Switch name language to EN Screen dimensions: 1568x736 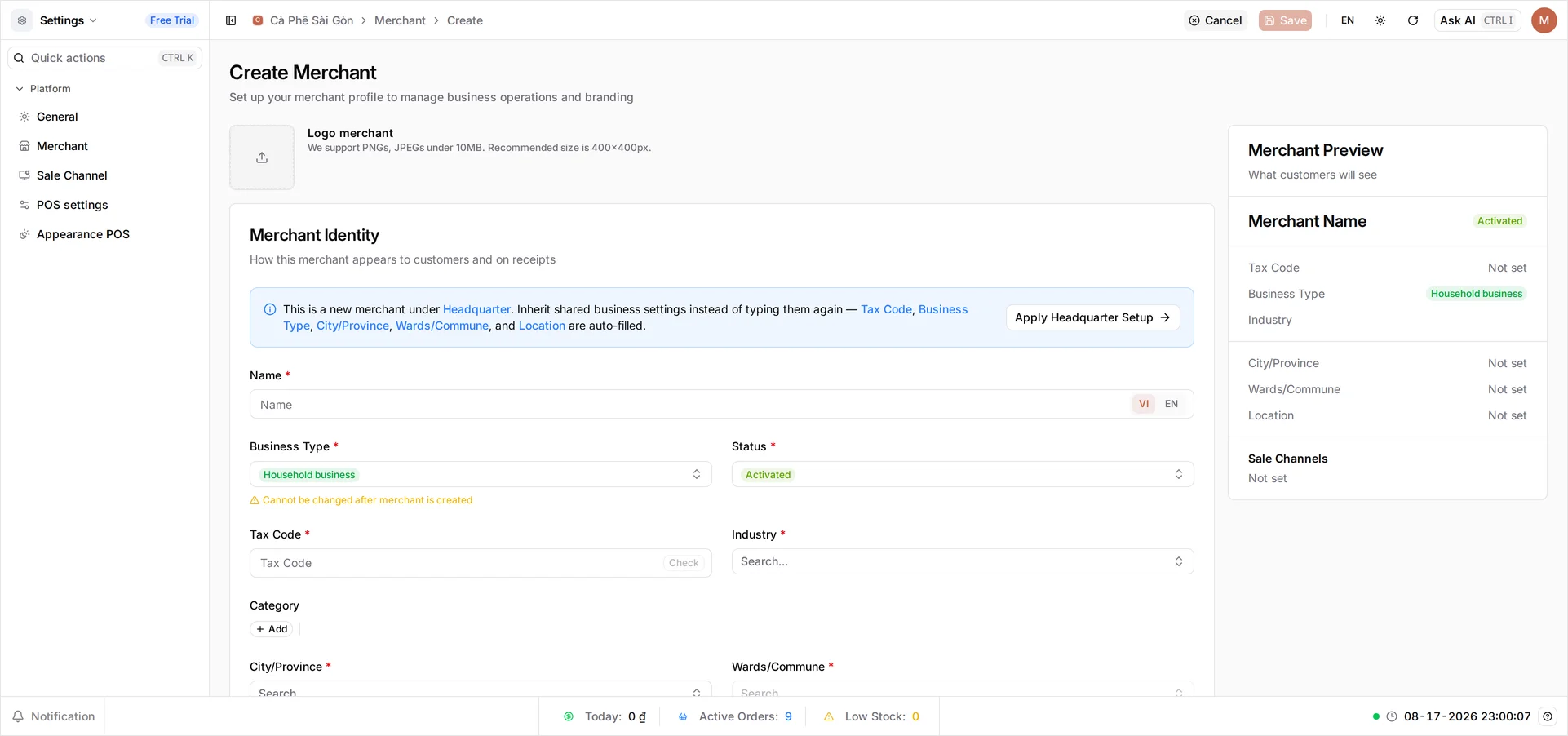(1172, 404)
